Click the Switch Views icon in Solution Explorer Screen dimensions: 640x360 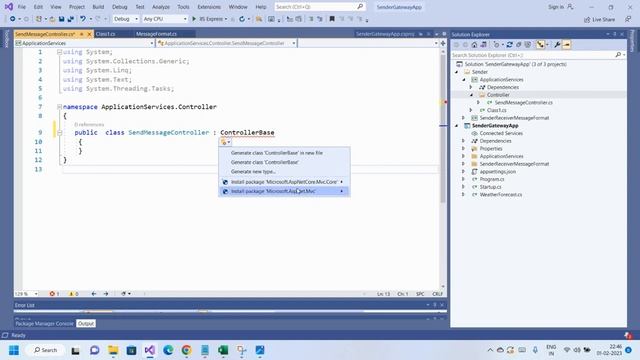(x=484, y=45)
